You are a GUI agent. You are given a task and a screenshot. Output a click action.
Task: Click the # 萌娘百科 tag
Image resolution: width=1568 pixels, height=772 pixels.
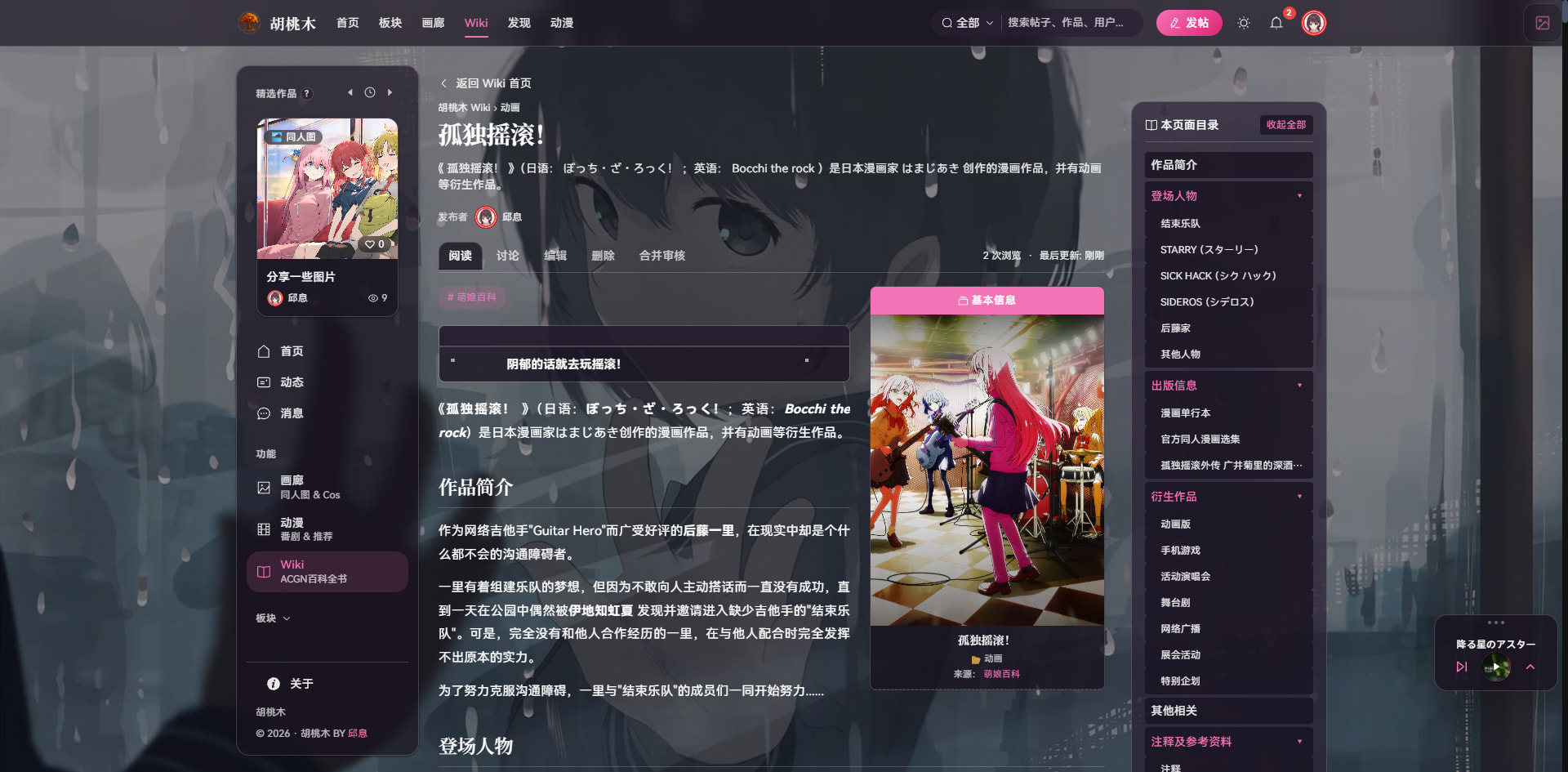point(472,297)
